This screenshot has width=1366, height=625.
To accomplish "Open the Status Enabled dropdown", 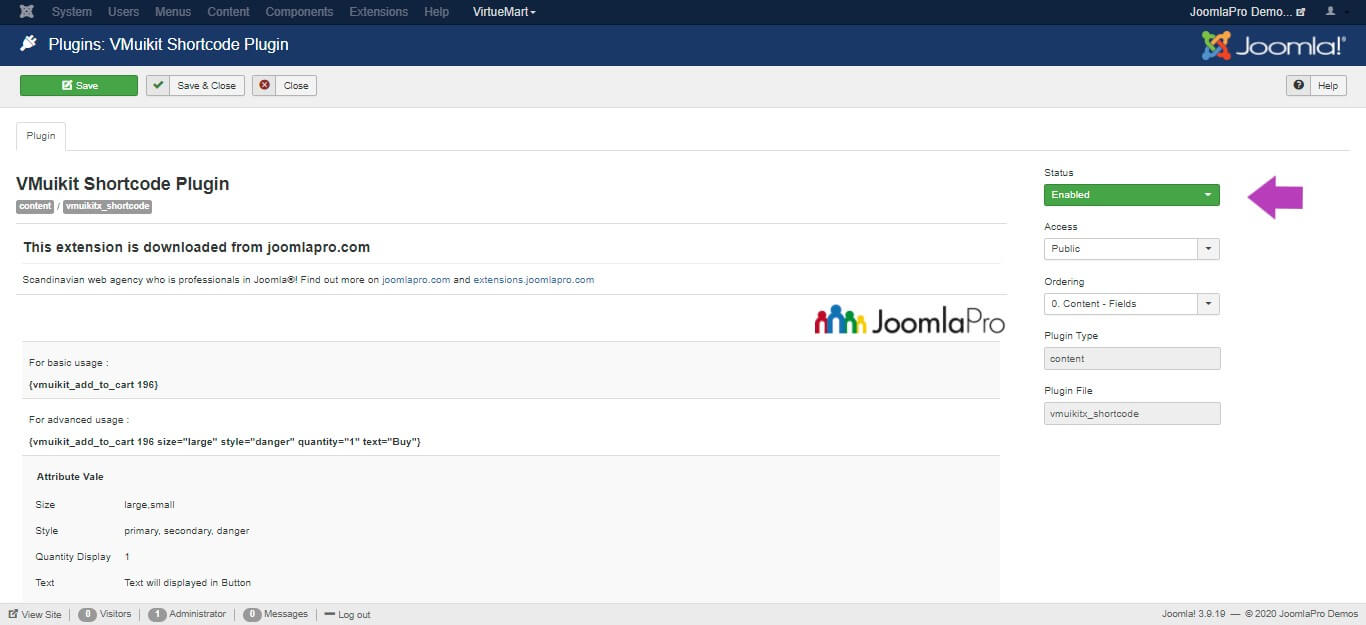I will click(1132, 195).
